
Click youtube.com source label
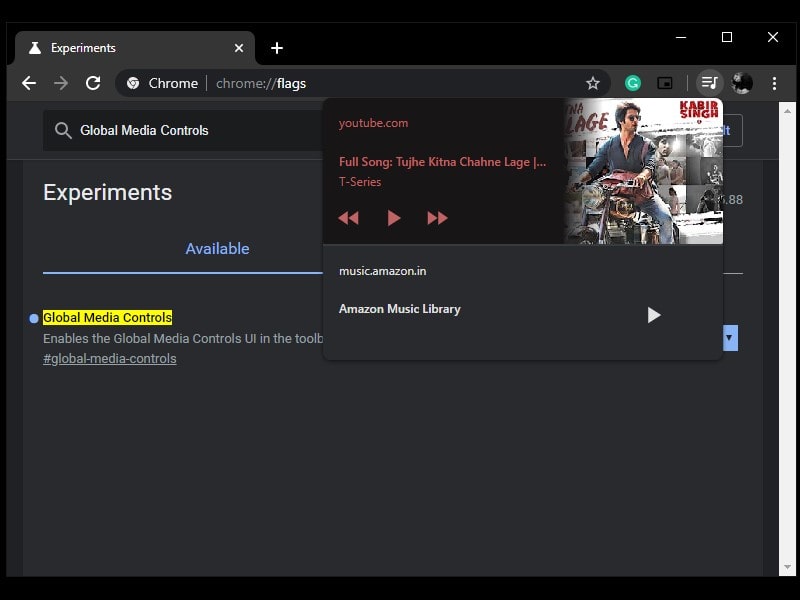pyautogui.click(x=373, y=123)
